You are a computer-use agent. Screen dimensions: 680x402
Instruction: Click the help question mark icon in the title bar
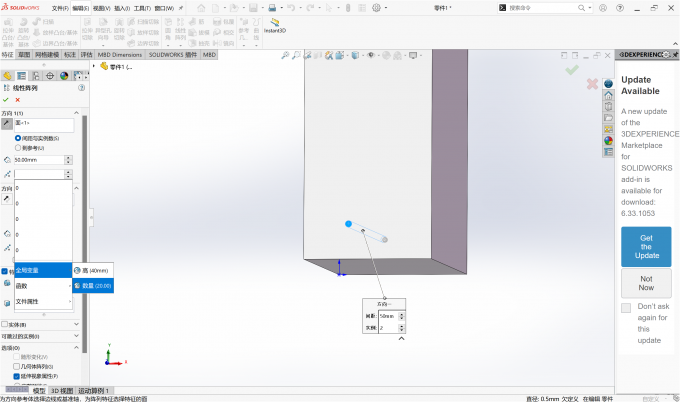pos(620,8)
